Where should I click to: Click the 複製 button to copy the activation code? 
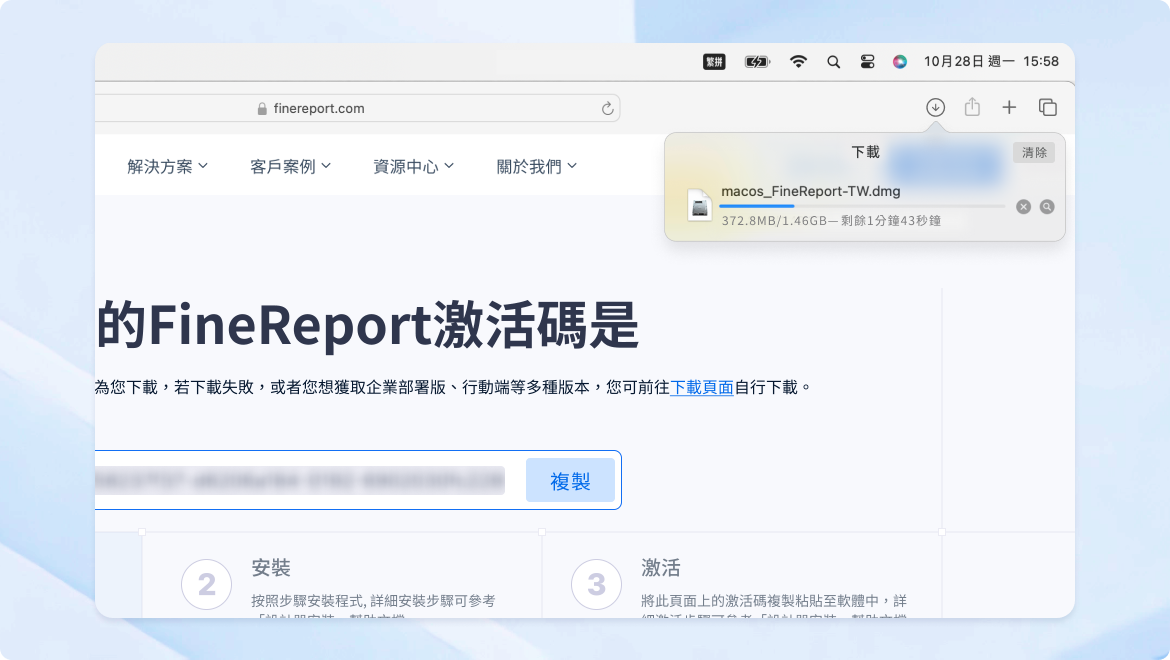[570, 480]
